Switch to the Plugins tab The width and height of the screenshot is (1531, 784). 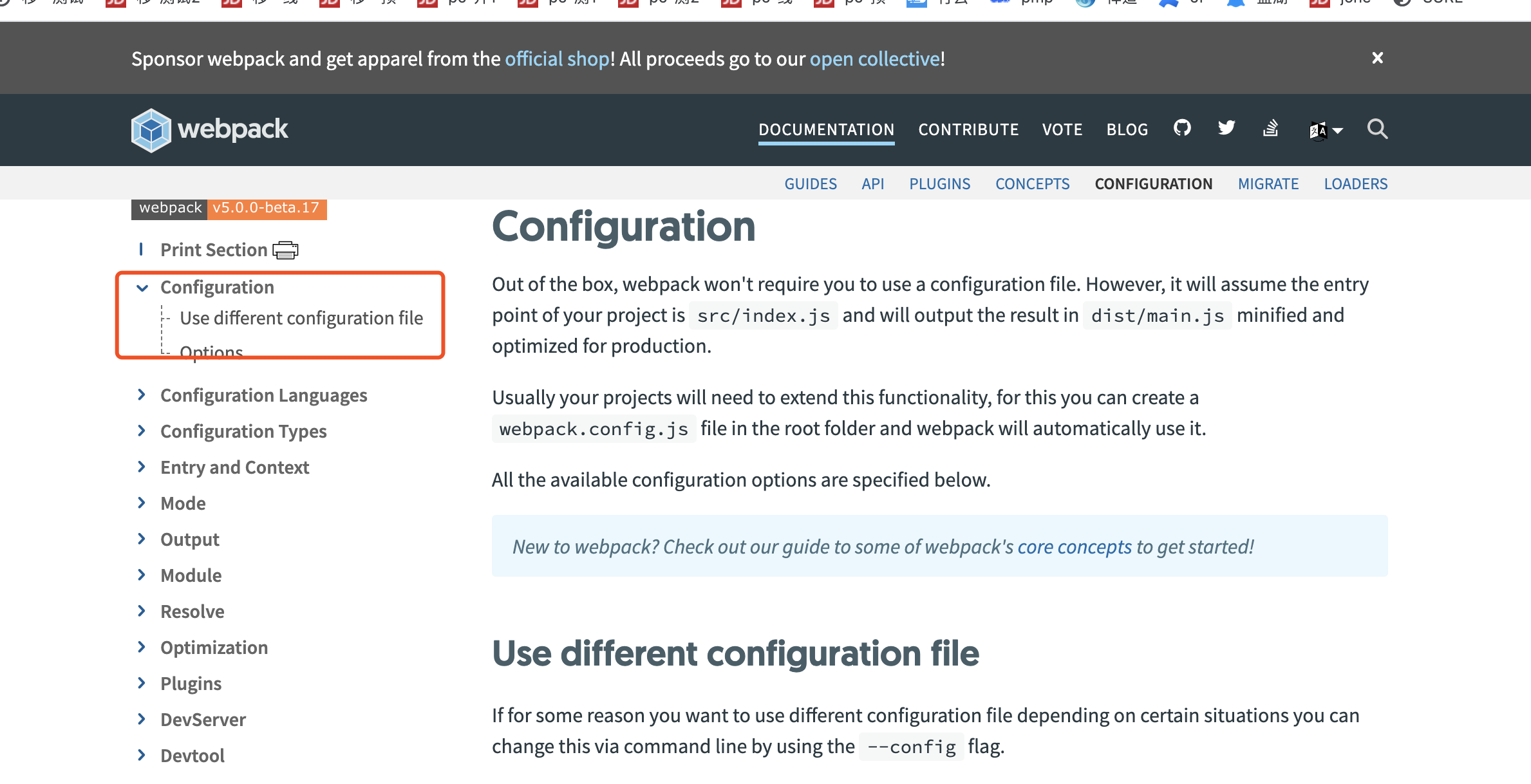coord(939,183)
